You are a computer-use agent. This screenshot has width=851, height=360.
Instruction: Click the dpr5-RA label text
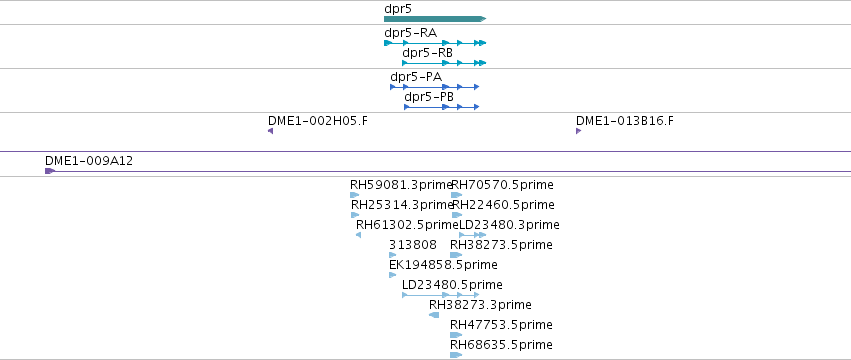click(x=410, y=33)
